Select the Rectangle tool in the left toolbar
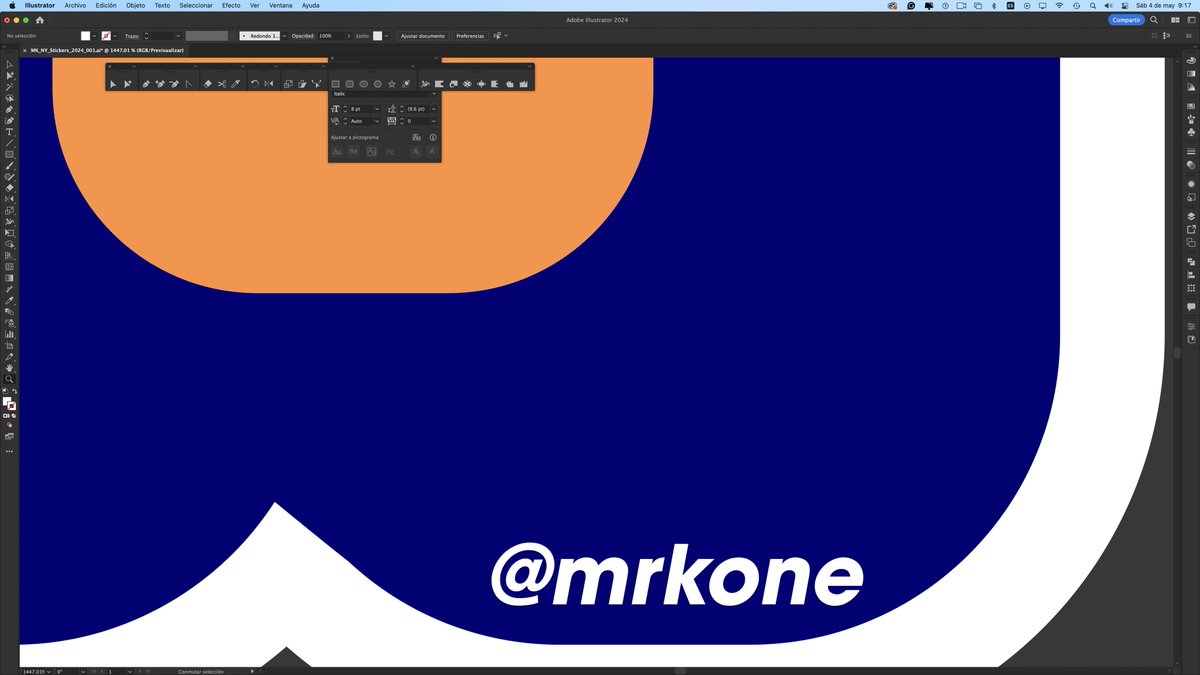 (9, 154)
